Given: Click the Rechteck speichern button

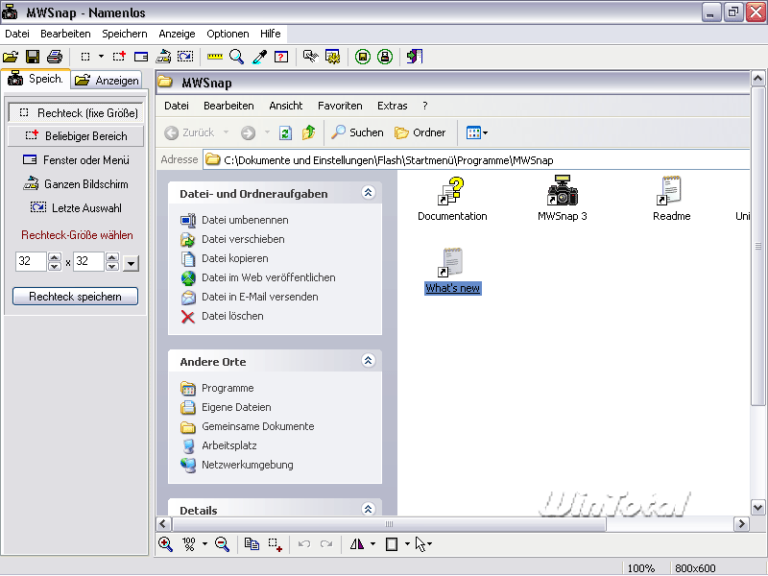Looking at the screenshot, I should 75,296.
